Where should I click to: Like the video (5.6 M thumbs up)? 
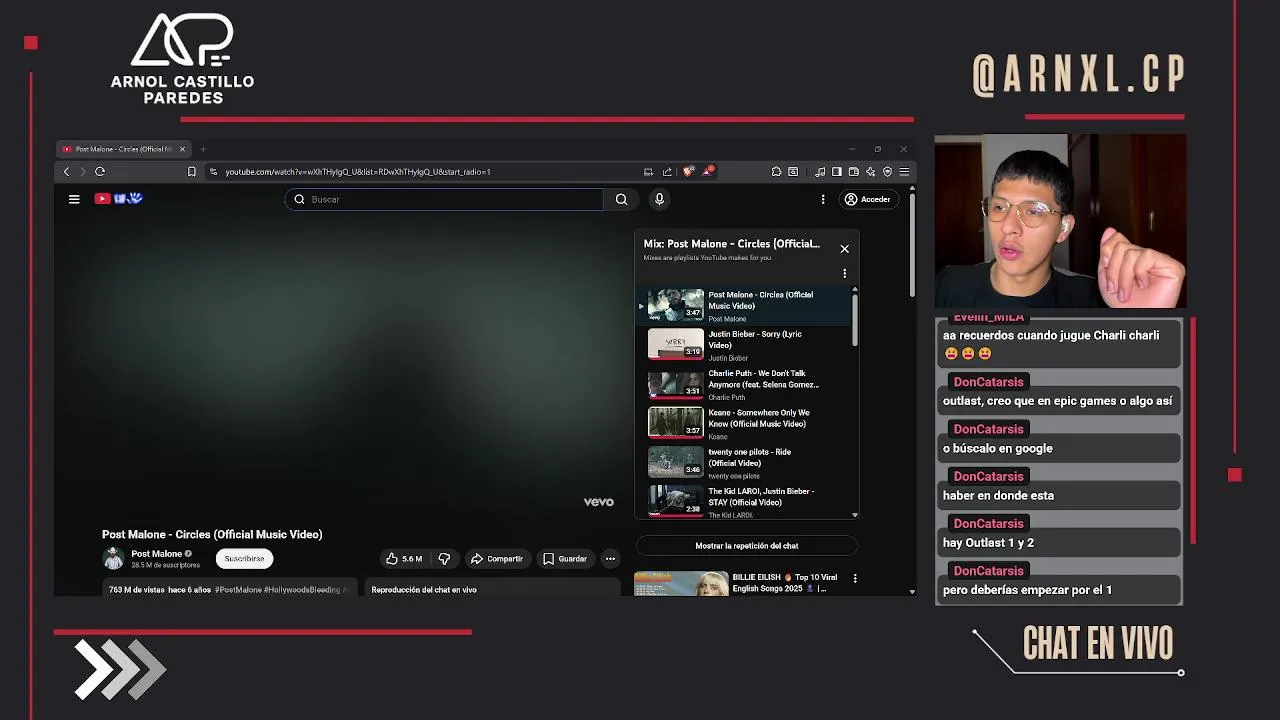point(404,559)
